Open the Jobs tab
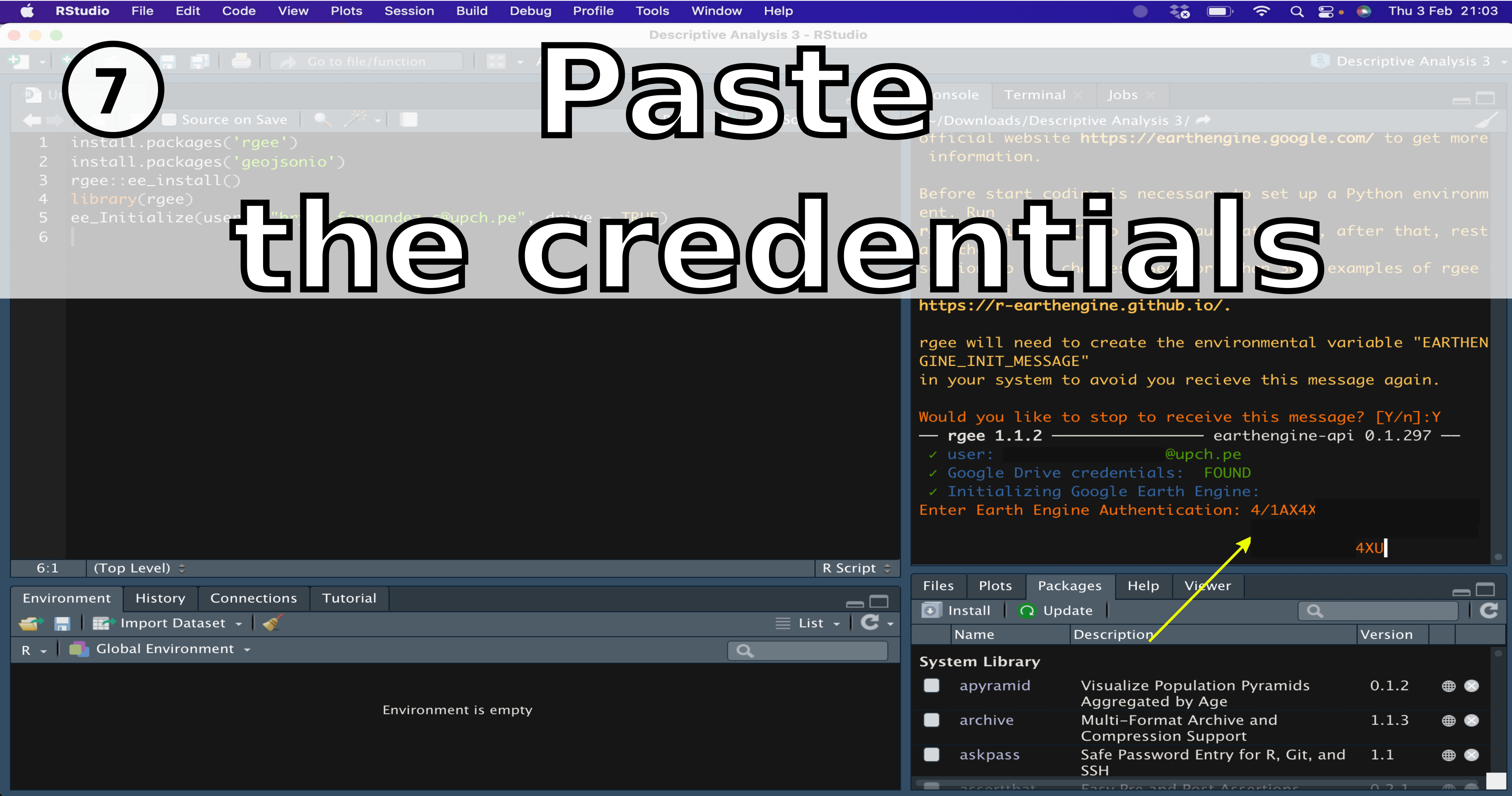 [x=1122, y=95]
